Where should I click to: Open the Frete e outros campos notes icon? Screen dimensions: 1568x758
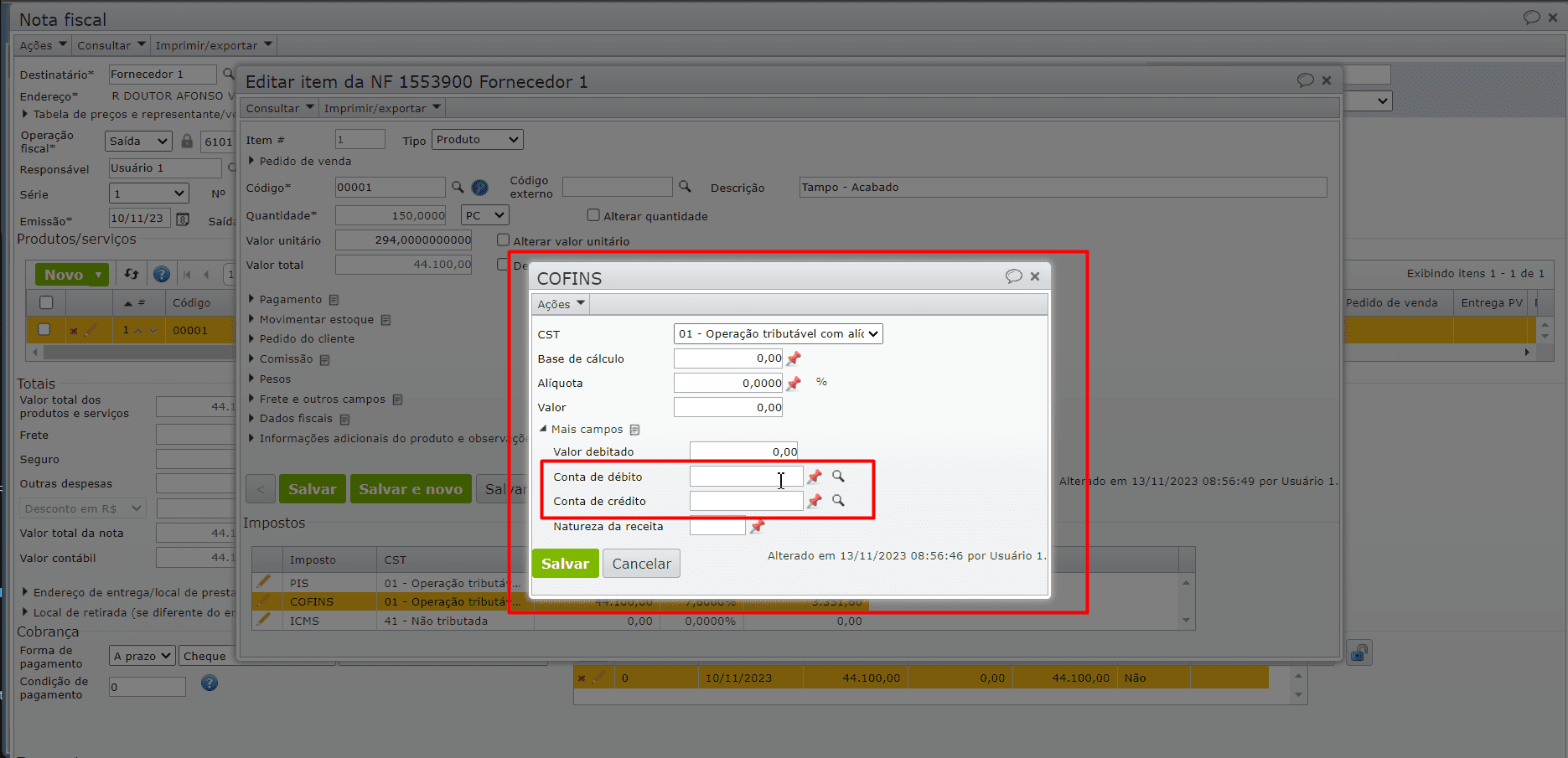[x=397, y=400]
